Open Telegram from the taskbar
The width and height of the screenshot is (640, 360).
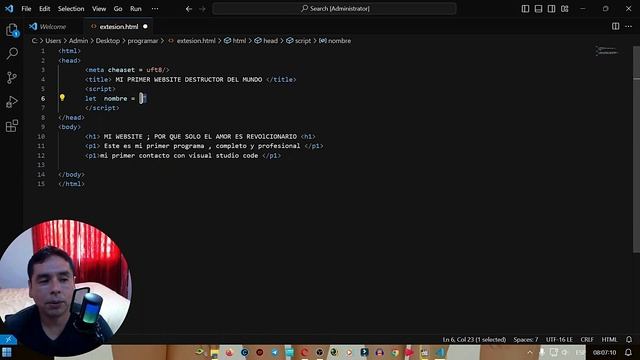click(275, 352)
